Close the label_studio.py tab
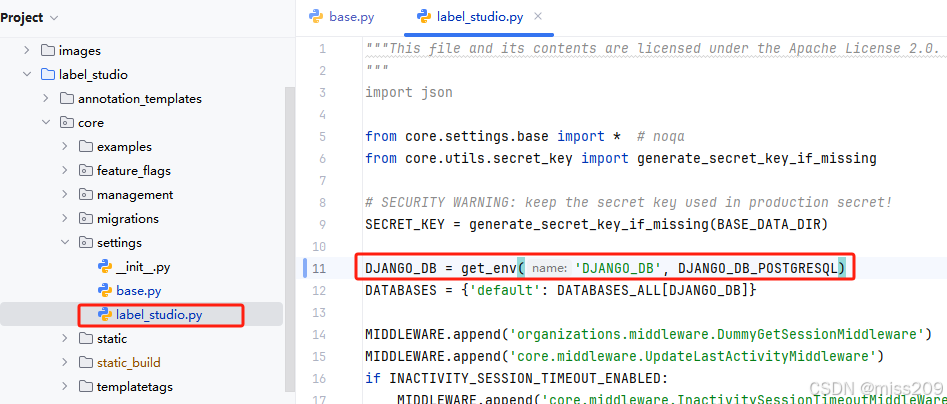Viewport: 947px width, 404px height. pyautogui.click(x=539, y=16)
